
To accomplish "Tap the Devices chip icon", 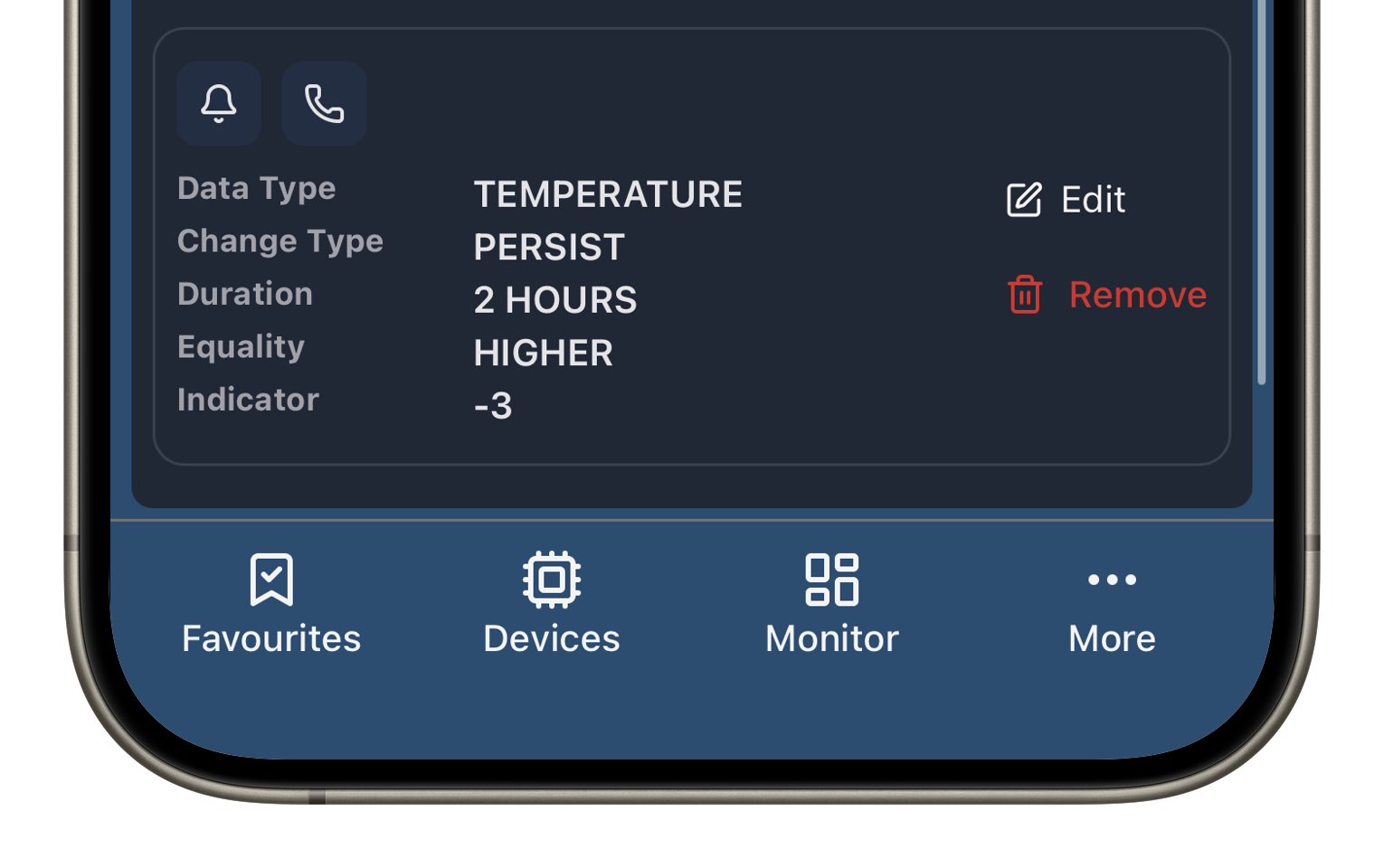I will point(552,579).
